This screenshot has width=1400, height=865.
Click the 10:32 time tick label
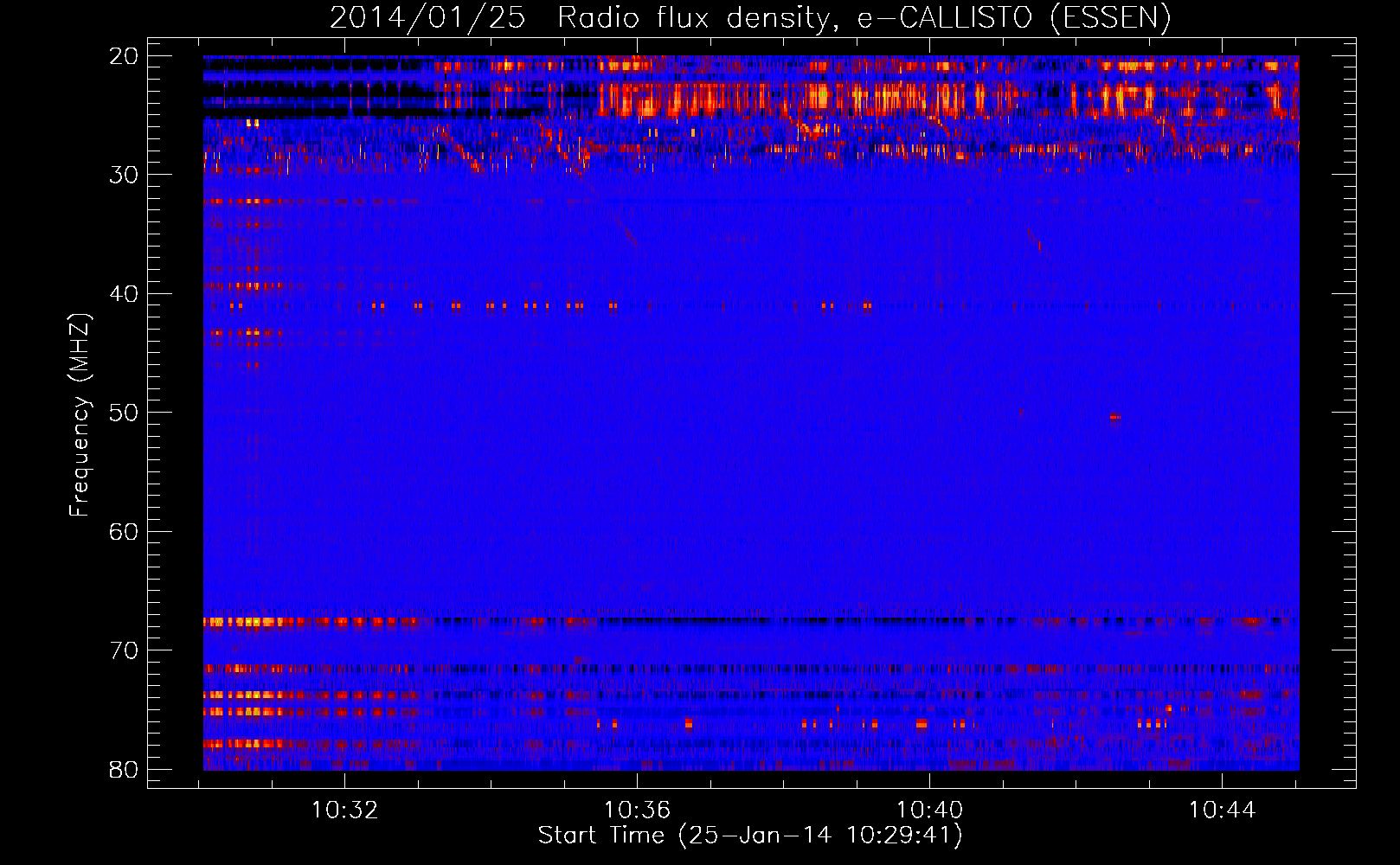pos(345,811)
